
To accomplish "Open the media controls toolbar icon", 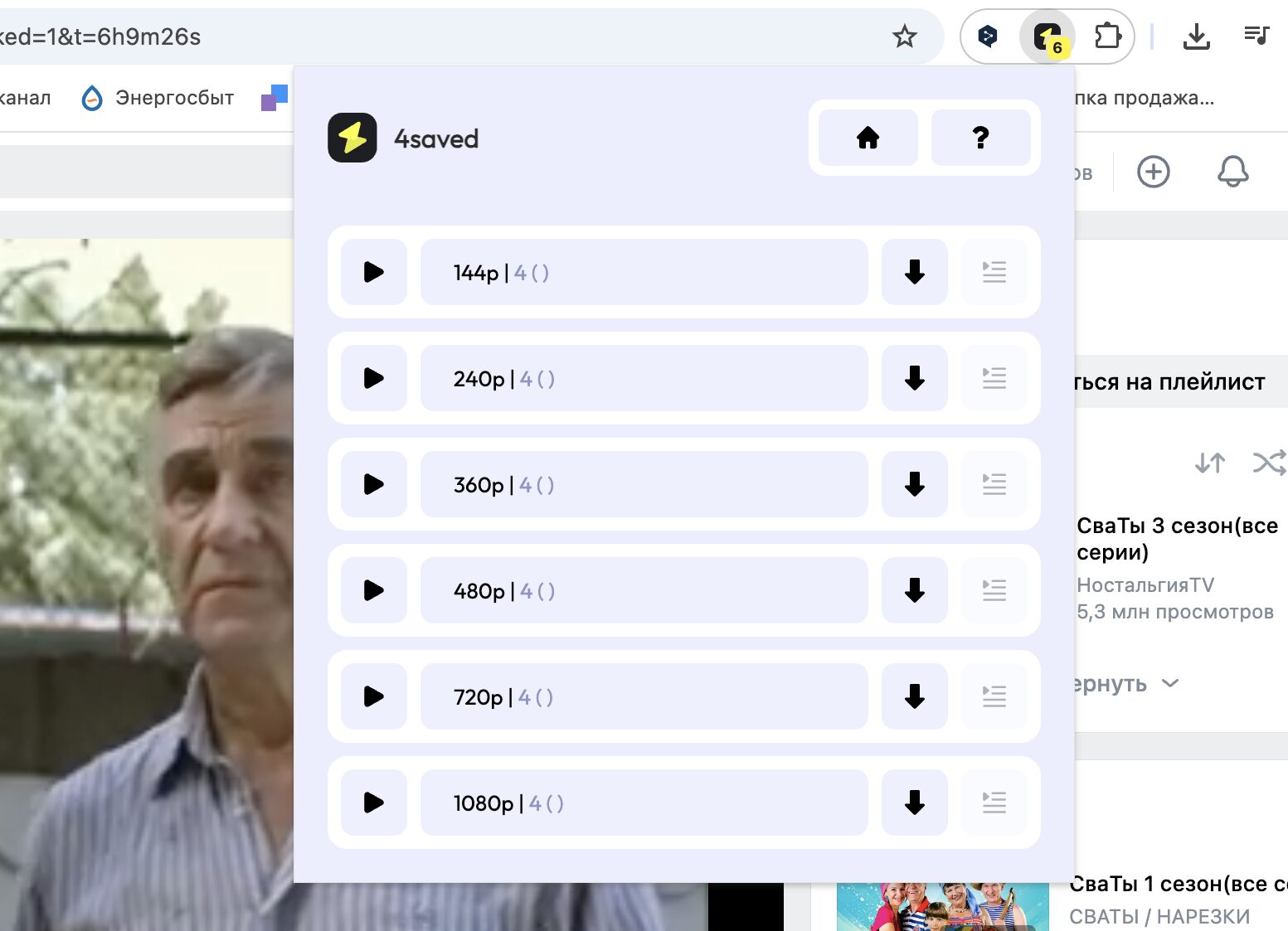I will coord(1256,36).
